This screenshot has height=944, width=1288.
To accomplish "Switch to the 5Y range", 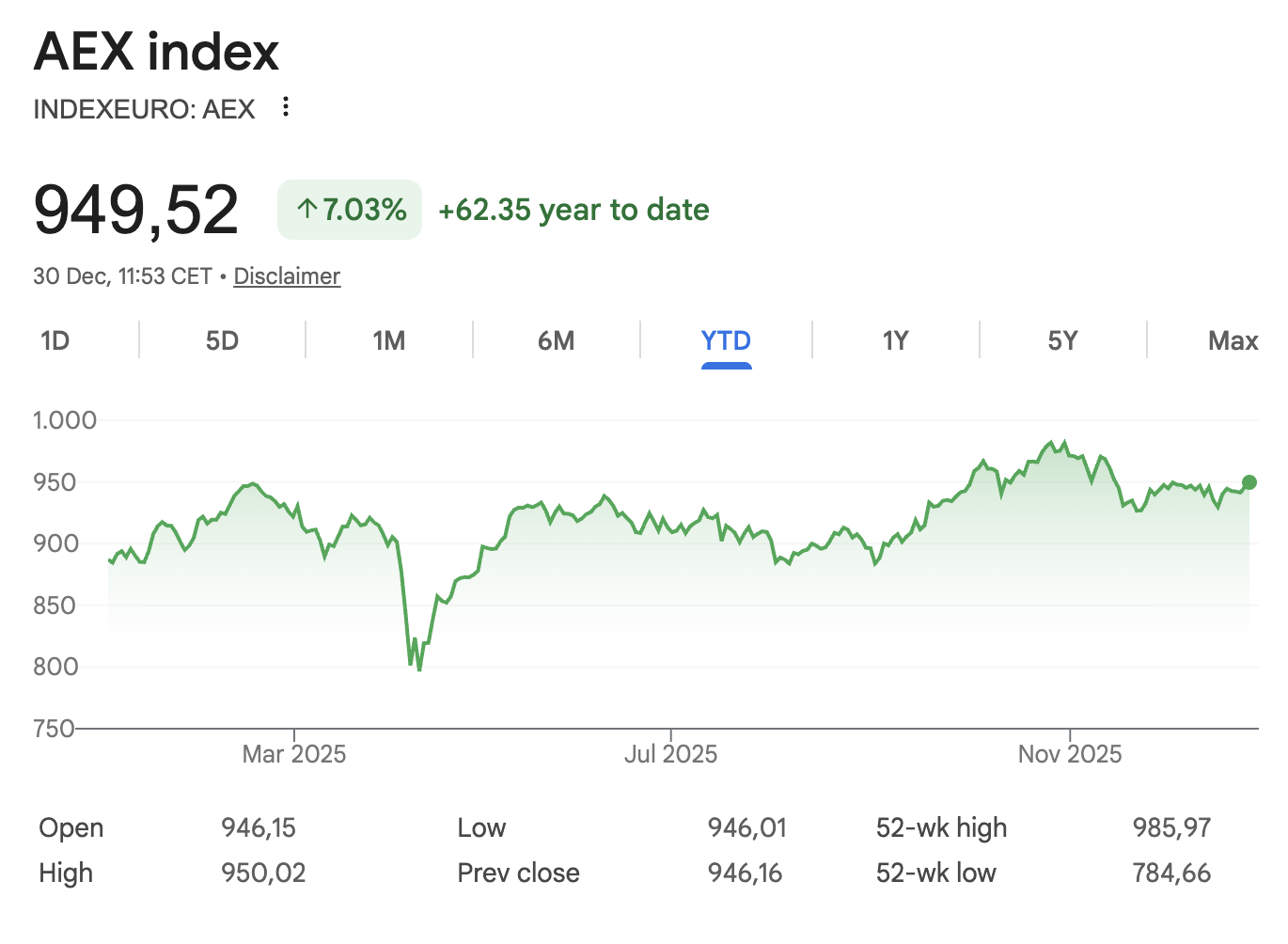I will coord(1062,340).
